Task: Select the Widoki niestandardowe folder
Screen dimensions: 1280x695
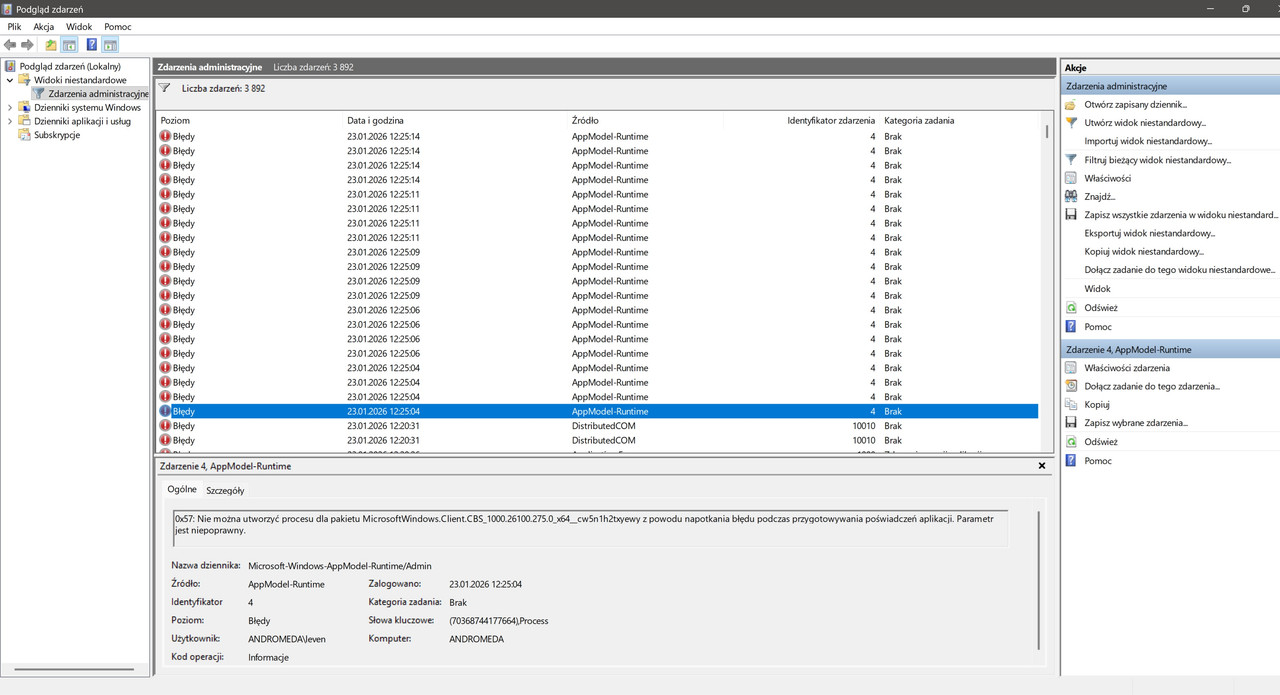Action: (x=80, y=80)
